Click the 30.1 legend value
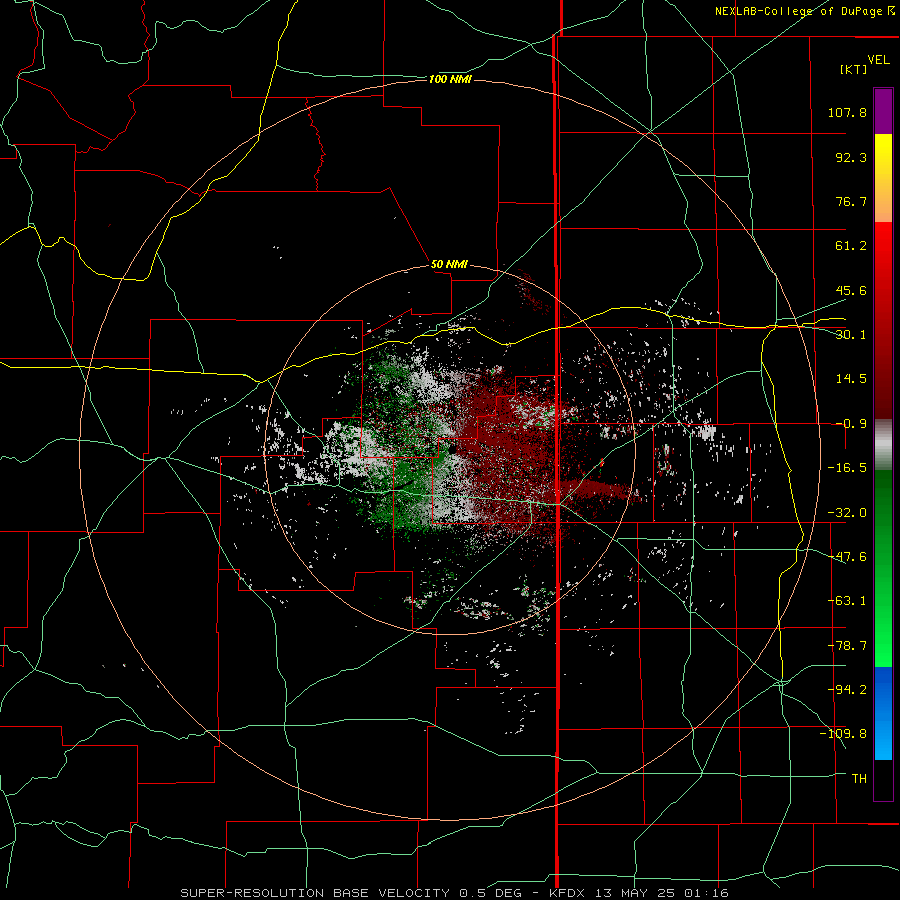This screenshot has height=900, width=900. pyautogui.click(x=851, y=335)
